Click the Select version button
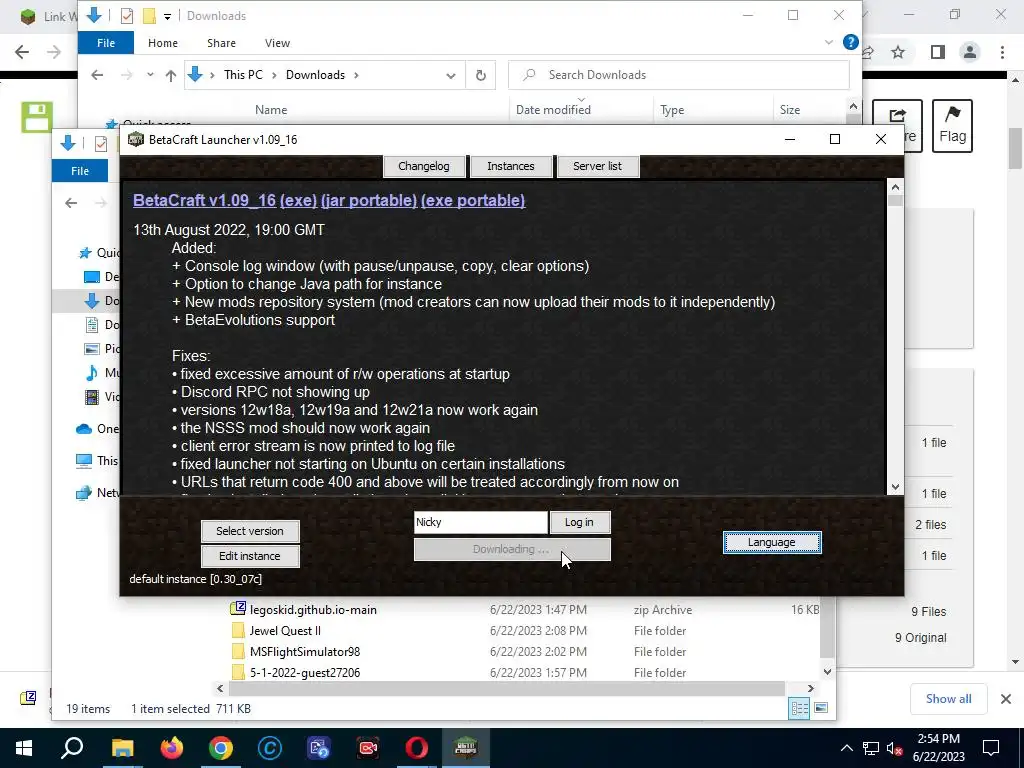This screenshot has width=1024, height=768. [250, 531]
